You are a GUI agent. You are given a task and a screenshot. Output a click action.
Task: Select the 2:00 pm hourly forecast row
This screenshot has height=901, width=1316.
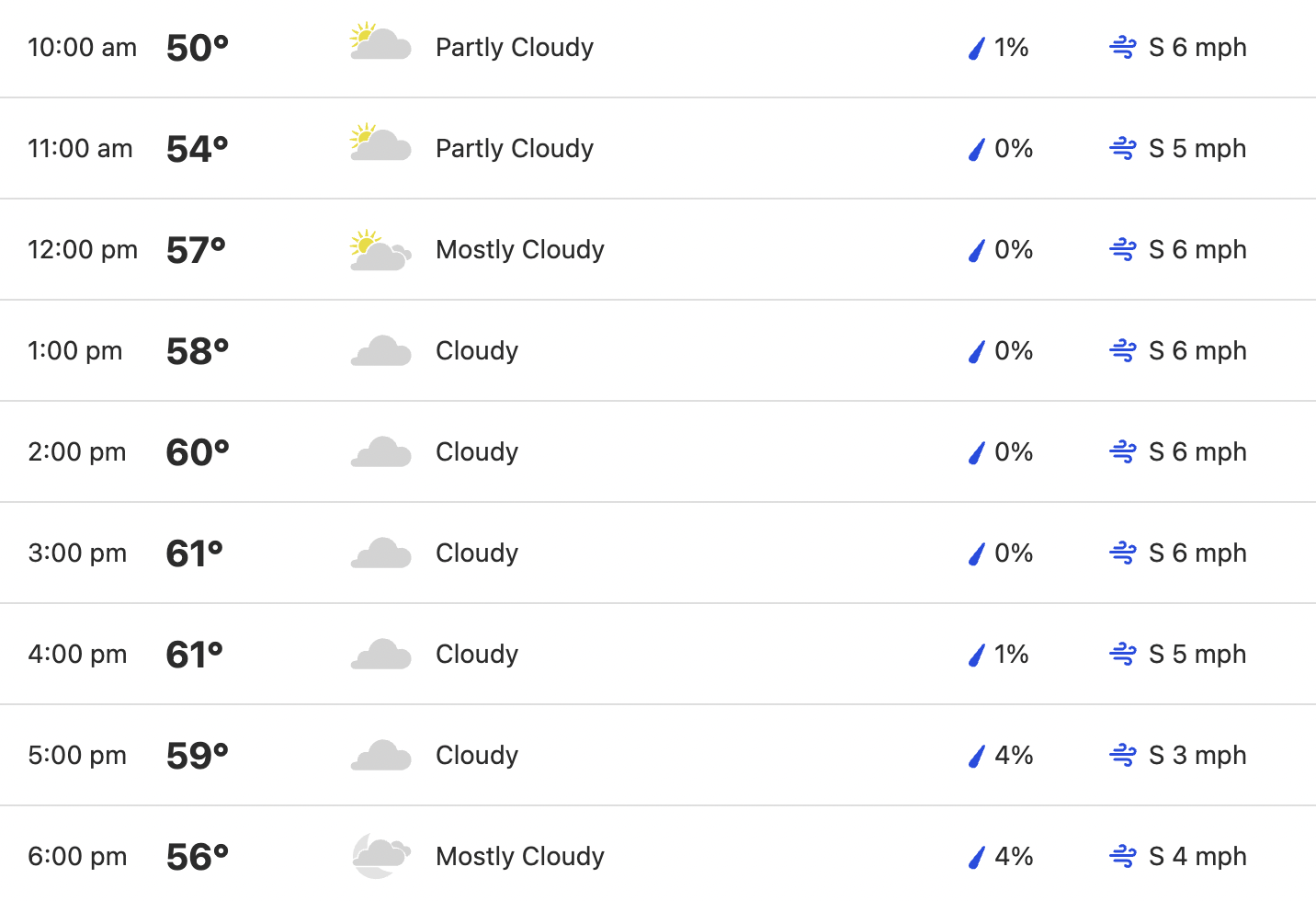point(658,451)
